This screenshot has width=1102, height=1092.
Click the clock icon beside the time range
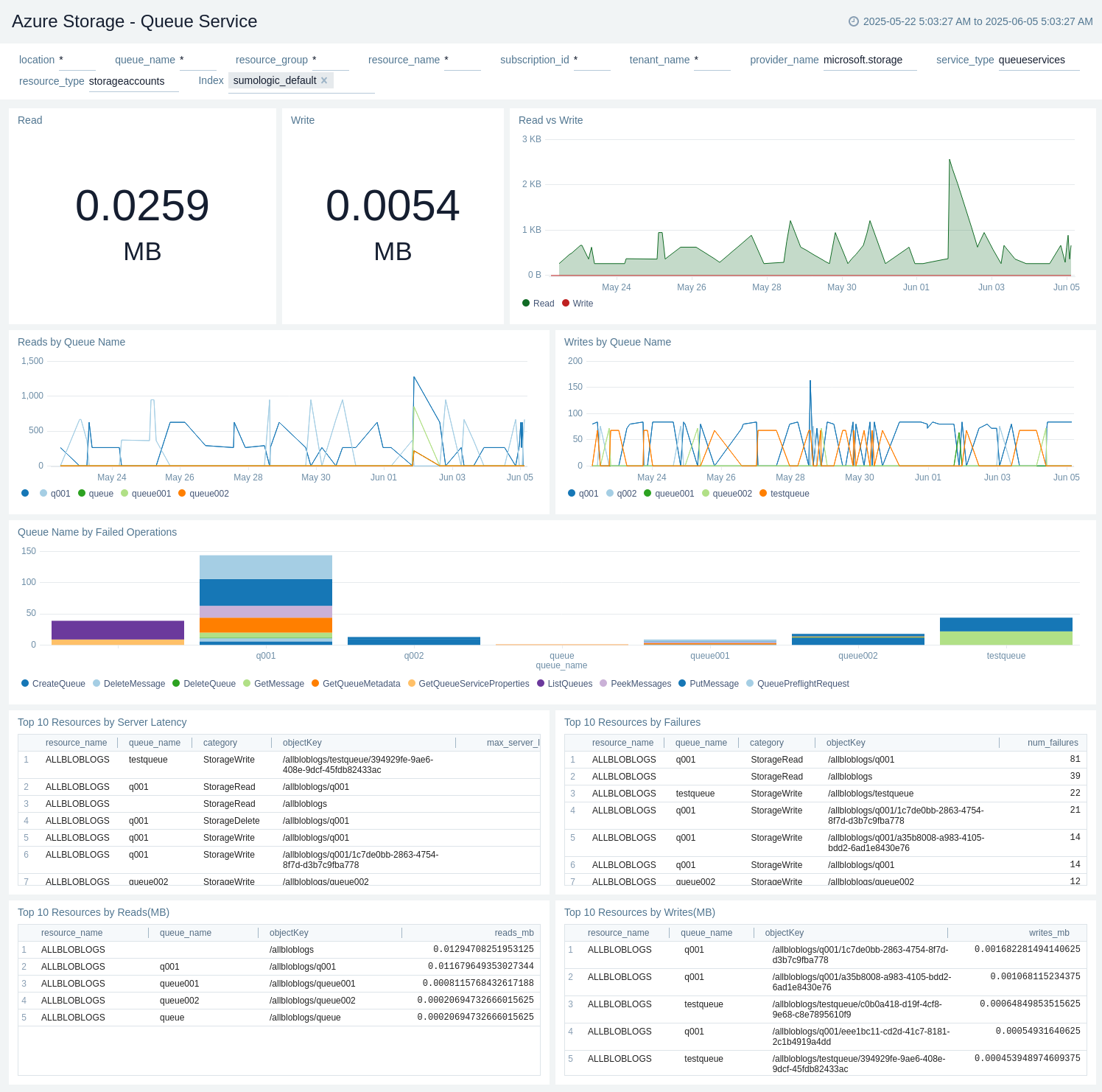(854, 21)
